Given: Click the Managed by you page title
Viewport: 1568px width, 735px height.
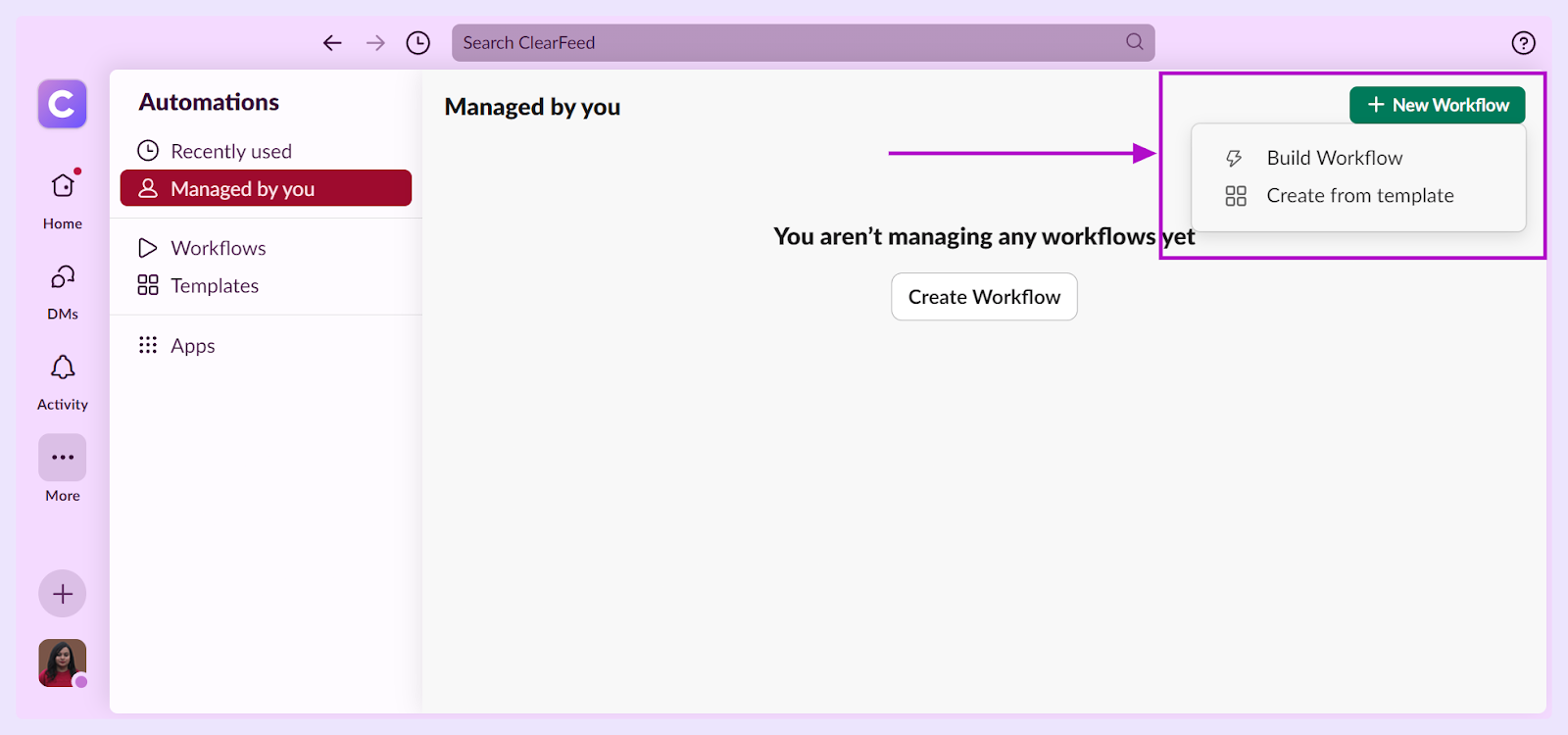Looking at the screenshot, I should (532, 107).
